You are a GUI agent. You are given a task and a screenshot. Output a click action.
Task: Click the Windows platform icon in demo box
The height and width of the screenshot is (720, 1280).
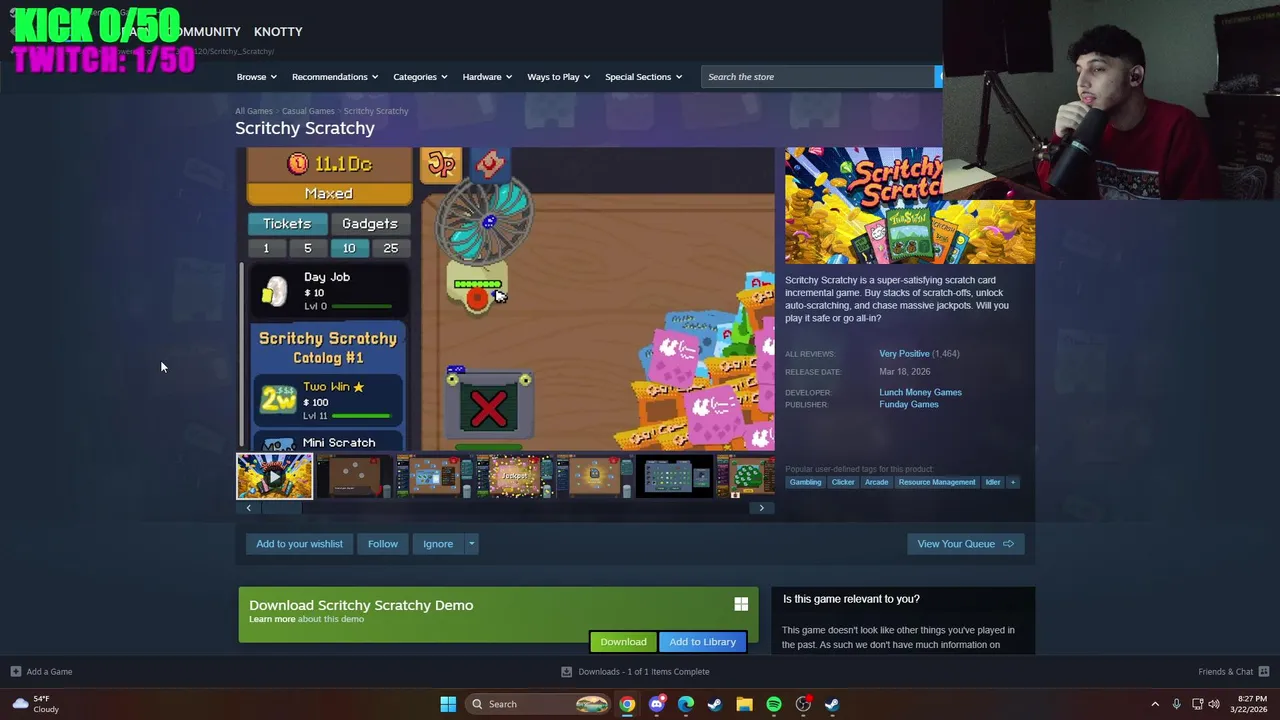point(741,604)
